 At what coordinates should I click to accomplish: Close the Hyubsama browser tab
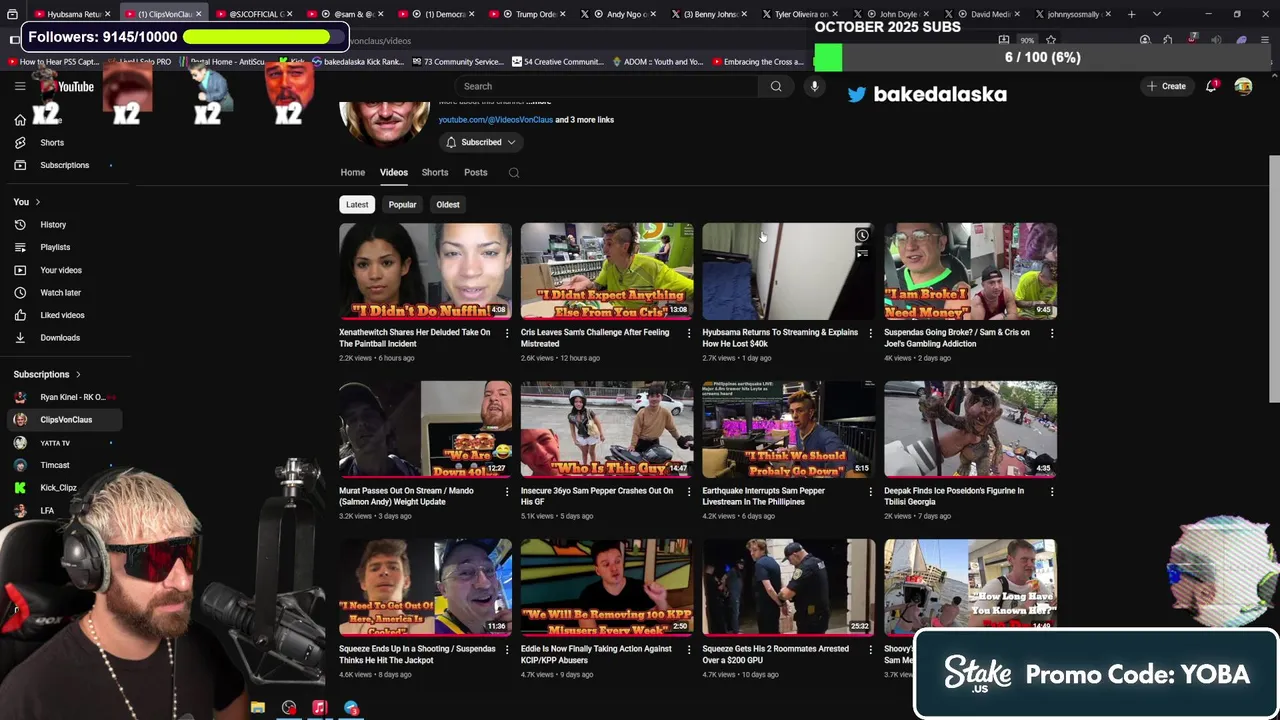click(x=108, y=14)
